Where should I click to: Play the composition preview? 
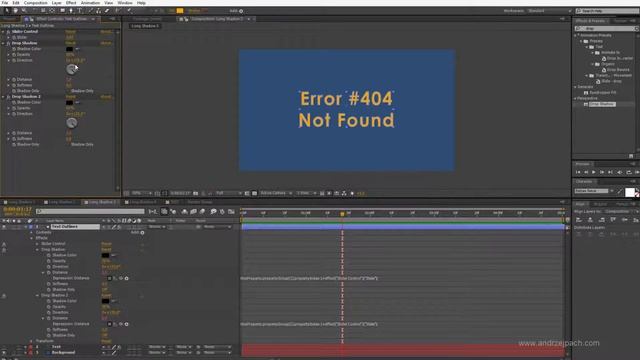tap(594, 172)
